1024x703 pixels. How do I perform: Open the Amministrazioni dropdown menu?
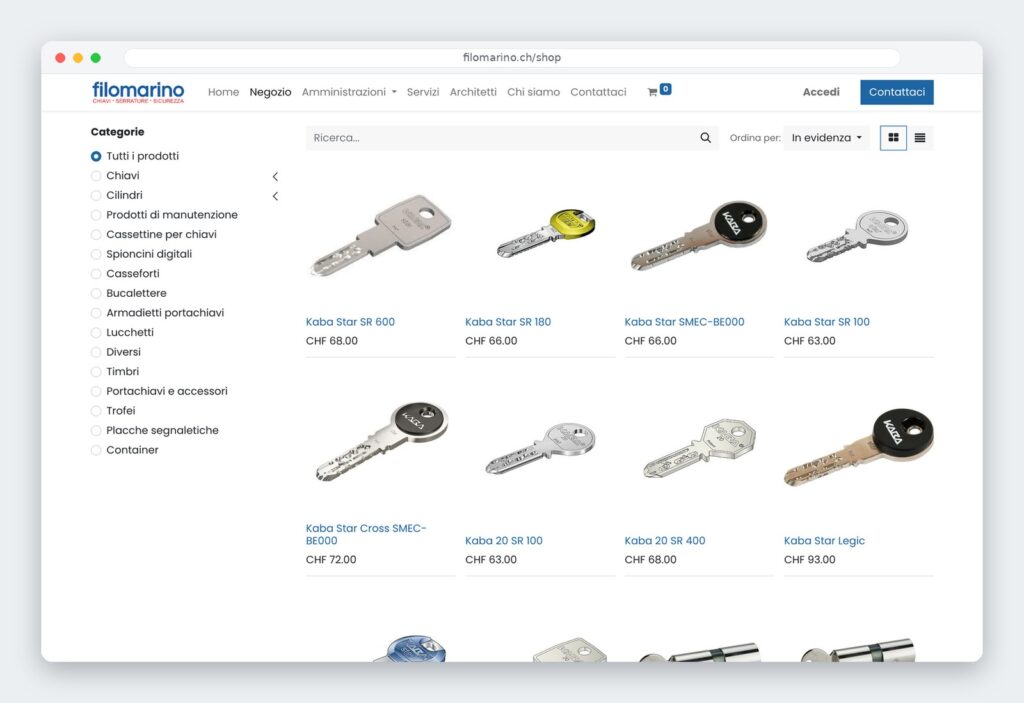tap(349, 92)
